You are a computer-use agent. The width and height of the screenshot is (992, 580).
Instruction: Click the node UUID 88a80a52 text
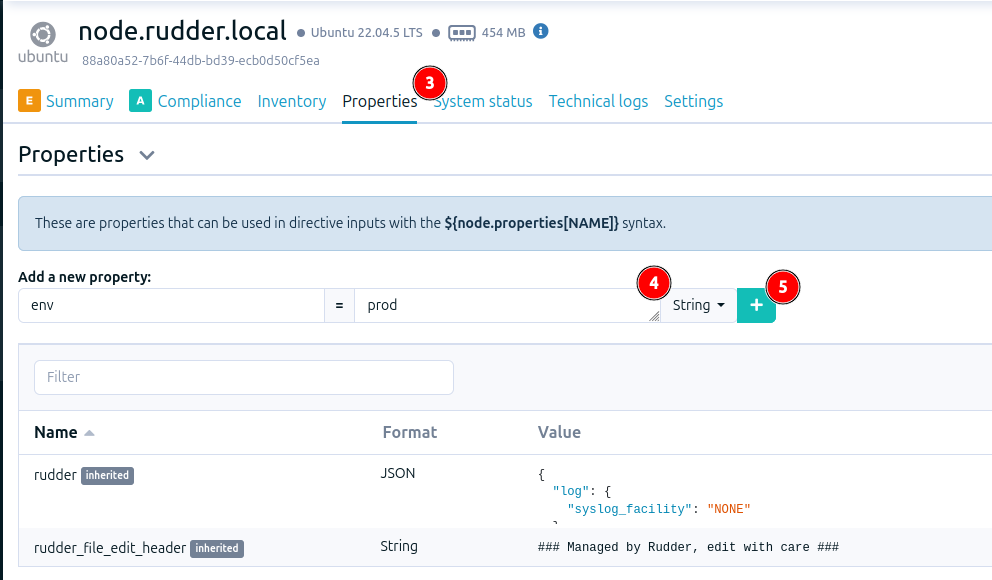[201, 61]
